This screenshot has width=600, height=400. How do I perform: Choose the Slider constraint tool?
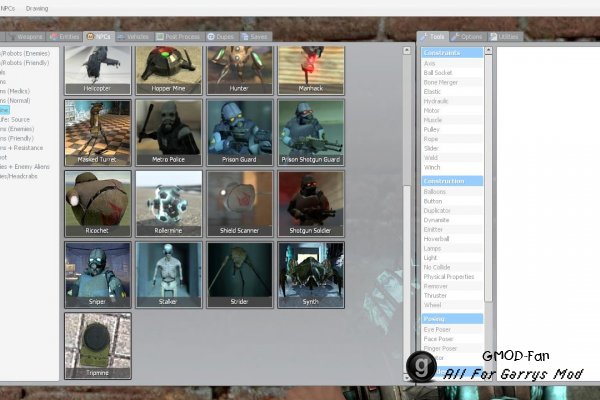452,148
